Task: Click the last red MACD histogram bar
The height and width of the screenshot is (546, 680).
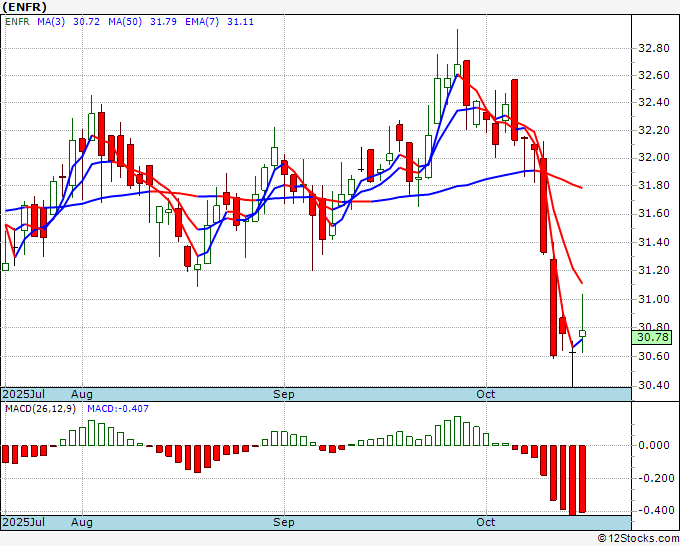Action: 582,479
